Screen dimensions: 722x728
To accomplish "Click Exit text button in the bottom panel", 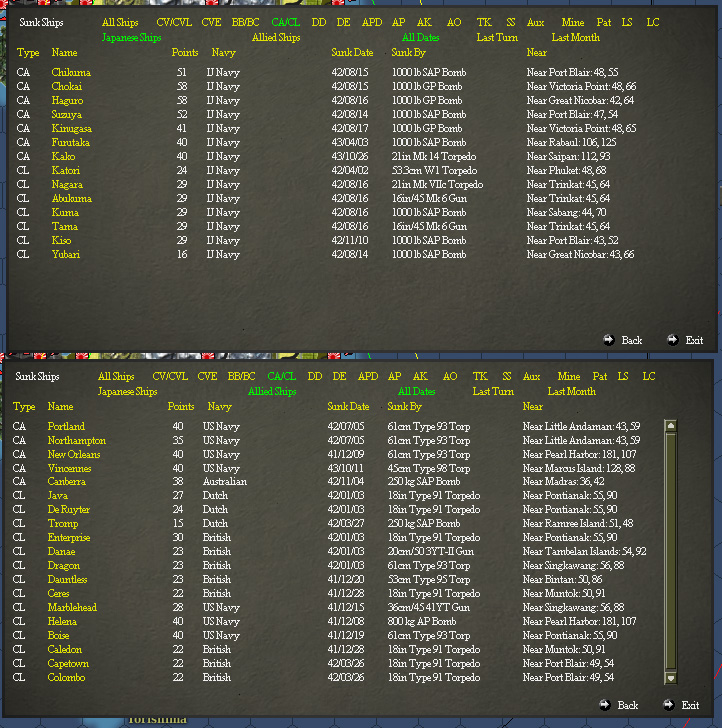I will [x=690, y=705].
